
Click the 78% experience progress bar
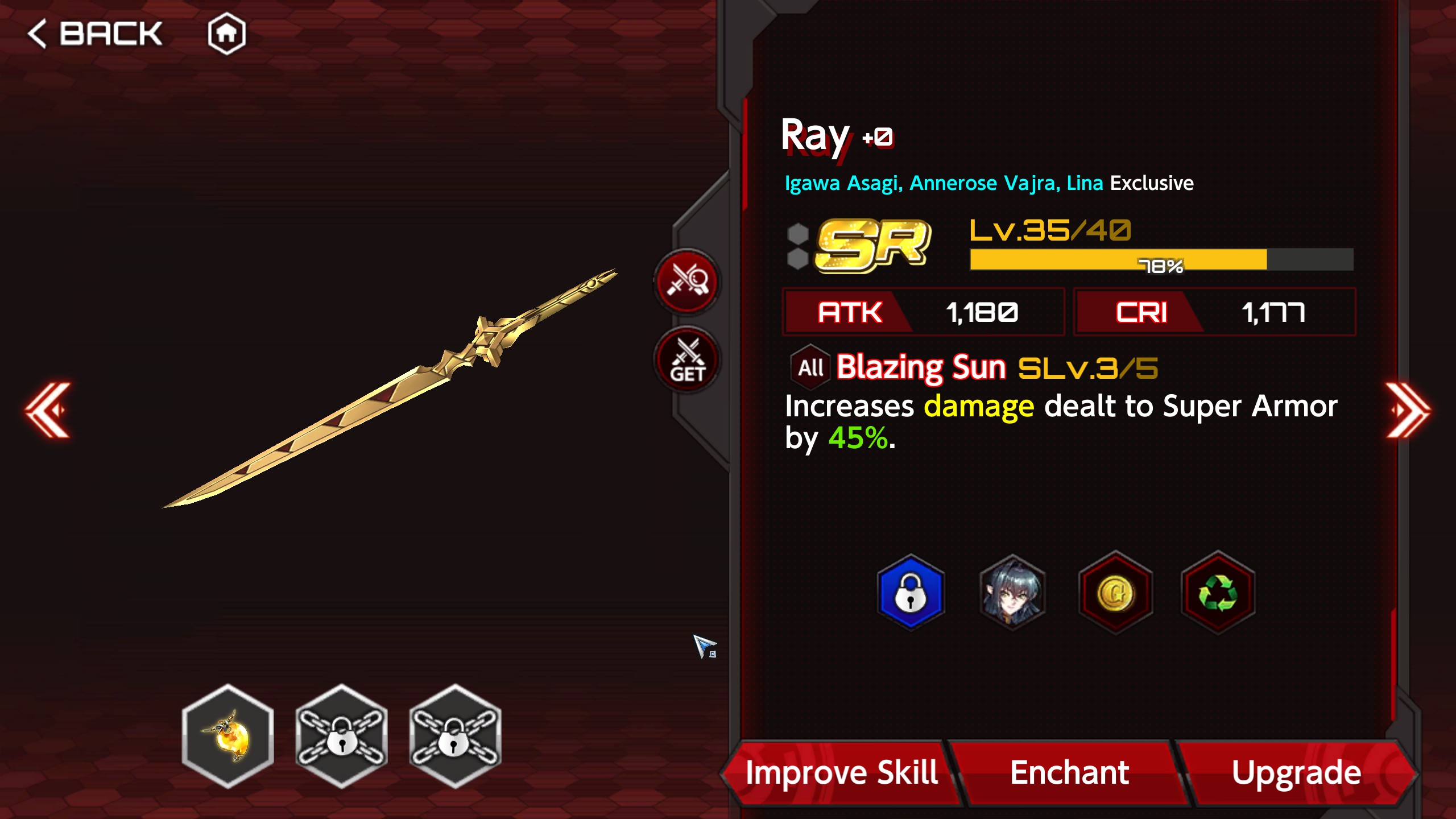coord(1161,259)
